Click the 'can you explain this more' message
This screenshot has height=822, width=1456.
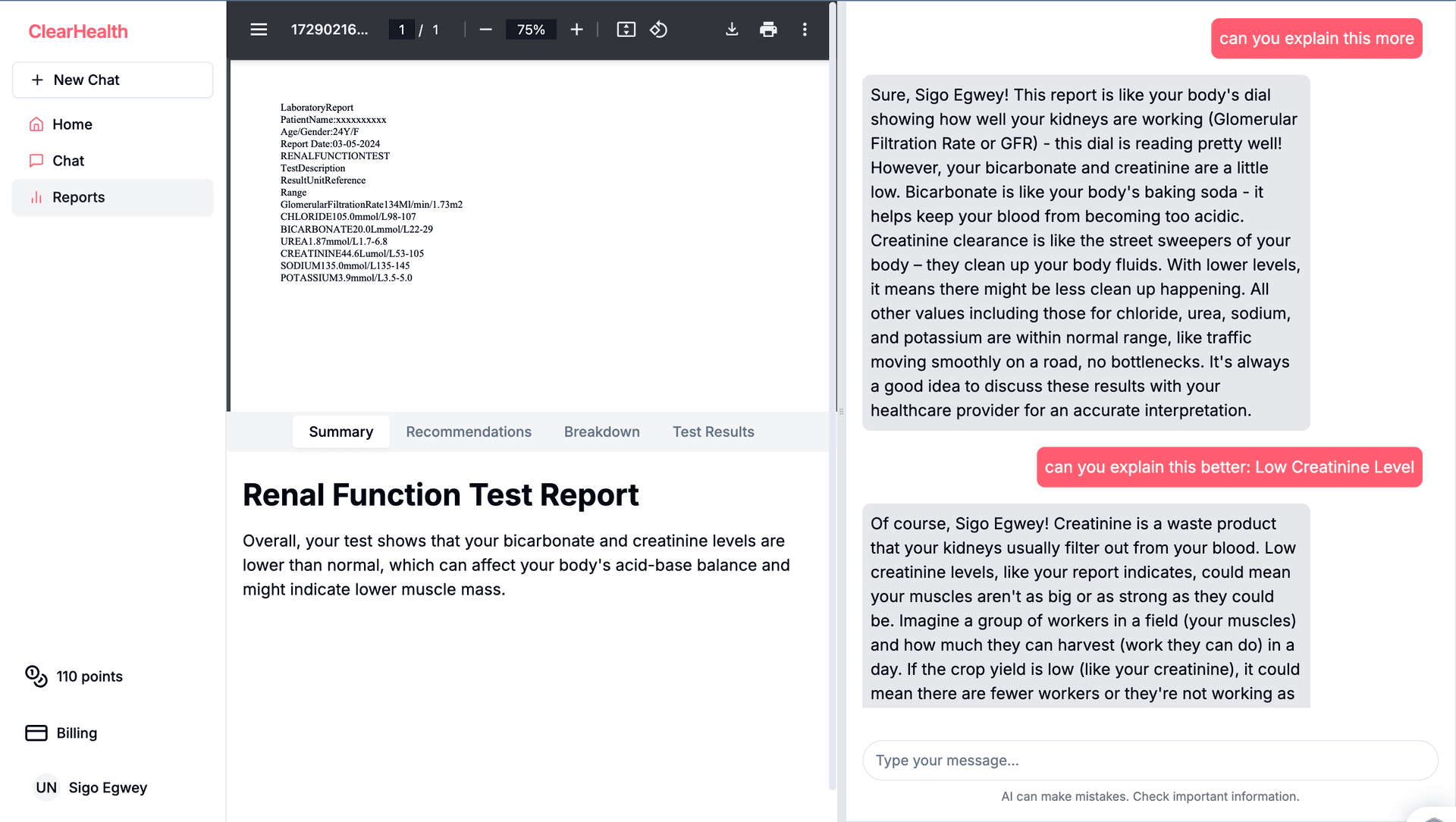click(1316, 38)
